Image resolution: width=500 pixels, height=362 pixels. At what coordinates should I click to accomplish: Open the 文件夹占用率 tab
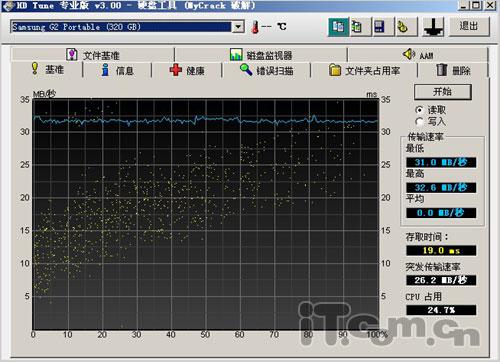click(364, 70)
